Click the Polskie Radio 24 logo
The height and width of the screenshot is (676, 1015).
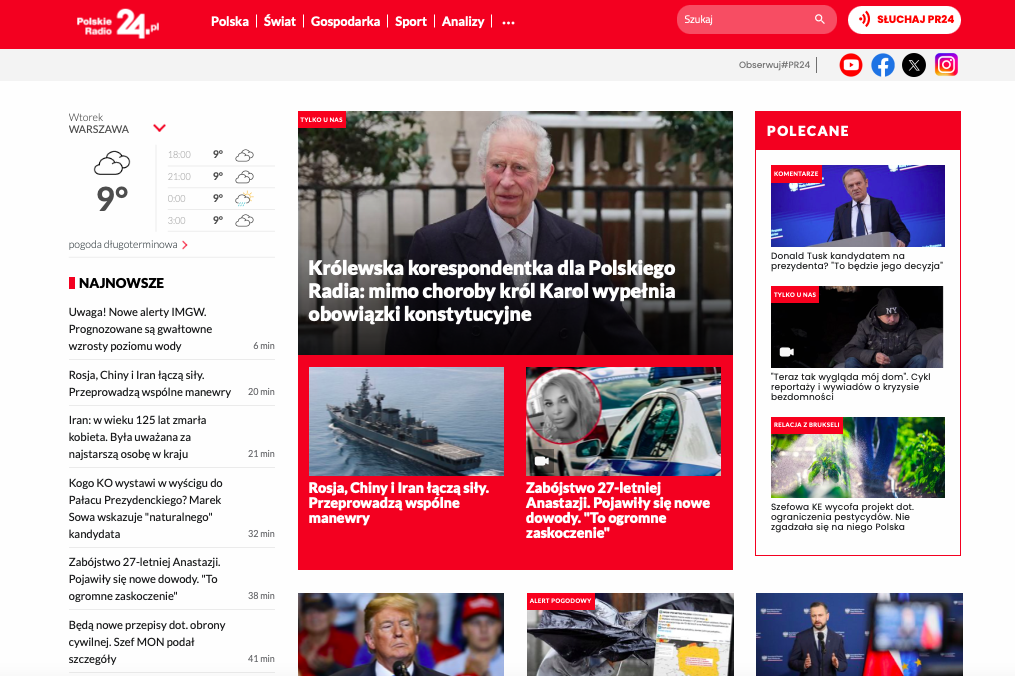coord(118,22)
